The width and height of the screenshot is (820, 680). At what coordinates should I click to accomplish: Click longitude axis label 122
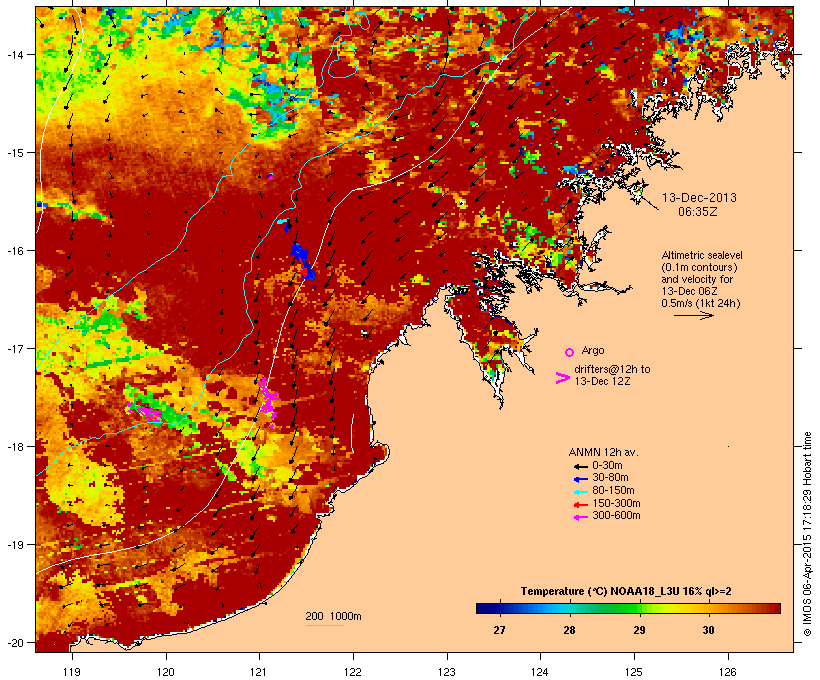[x=353, y=672]
